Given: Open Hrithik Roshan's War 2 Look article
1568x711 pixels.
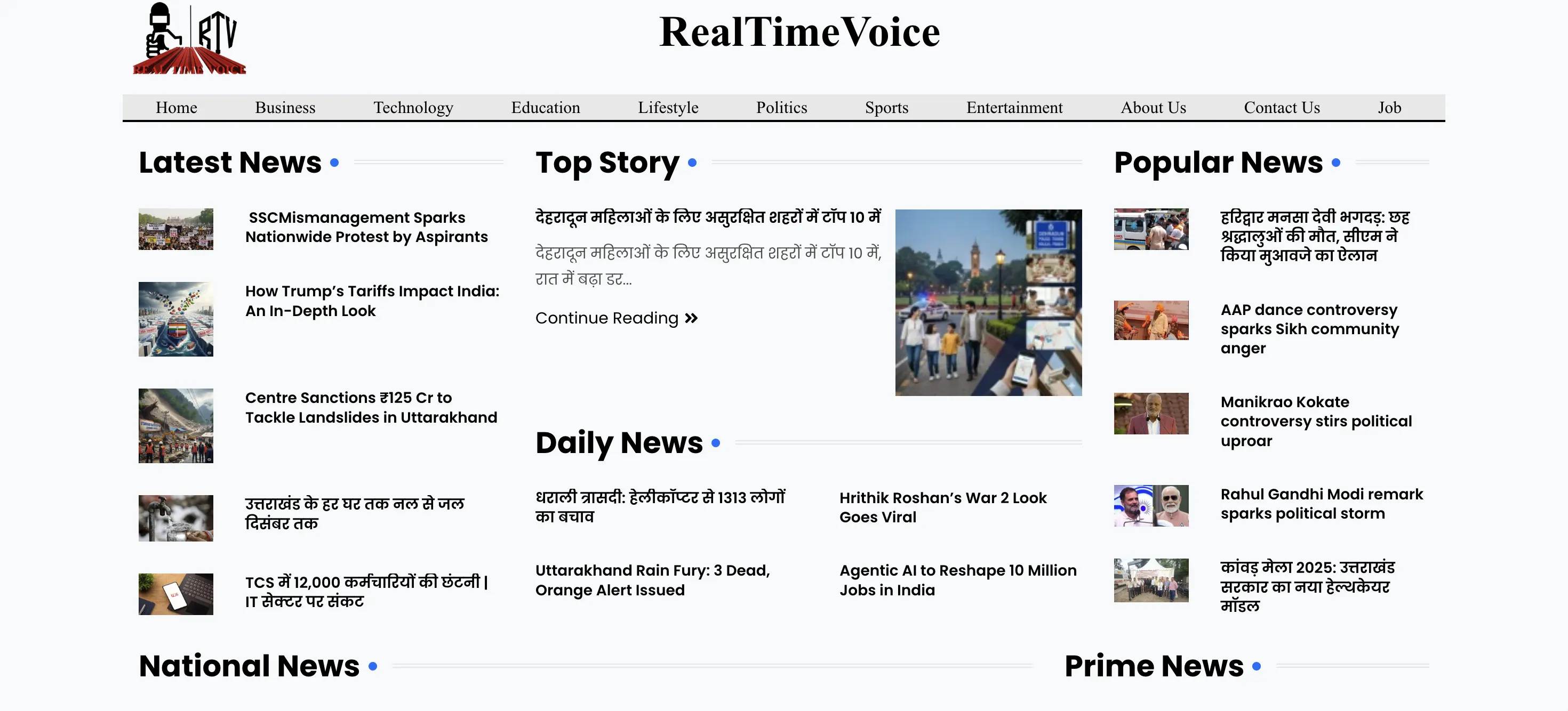Looking at the screenshot, I should click(x=943, y=507).
